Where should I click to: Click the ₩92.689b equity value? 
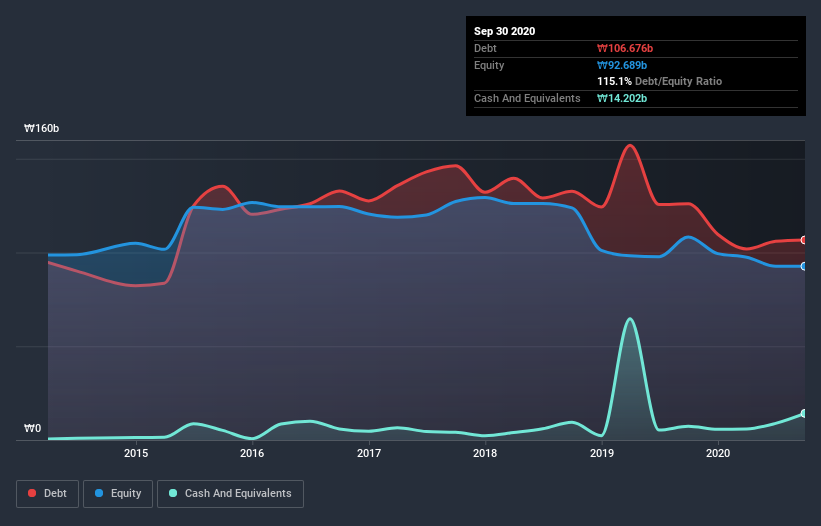[622, 65]
